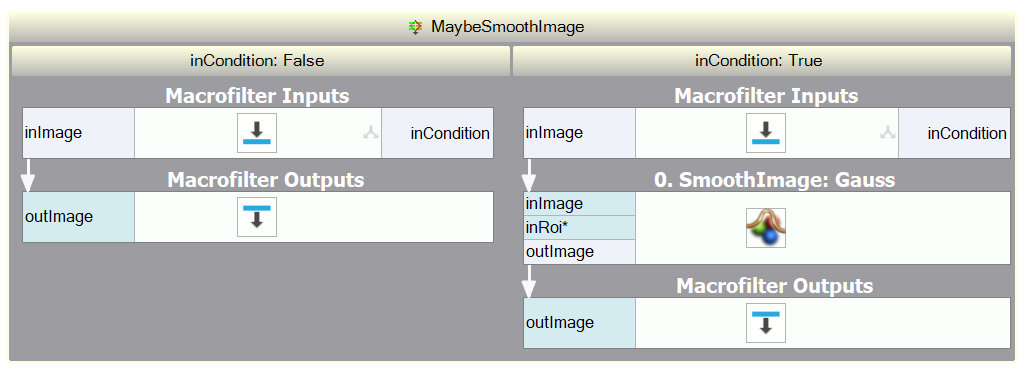The image size is (1024, 374).
Task: Click the output icon in the False variant
Action: coord(257,217)
